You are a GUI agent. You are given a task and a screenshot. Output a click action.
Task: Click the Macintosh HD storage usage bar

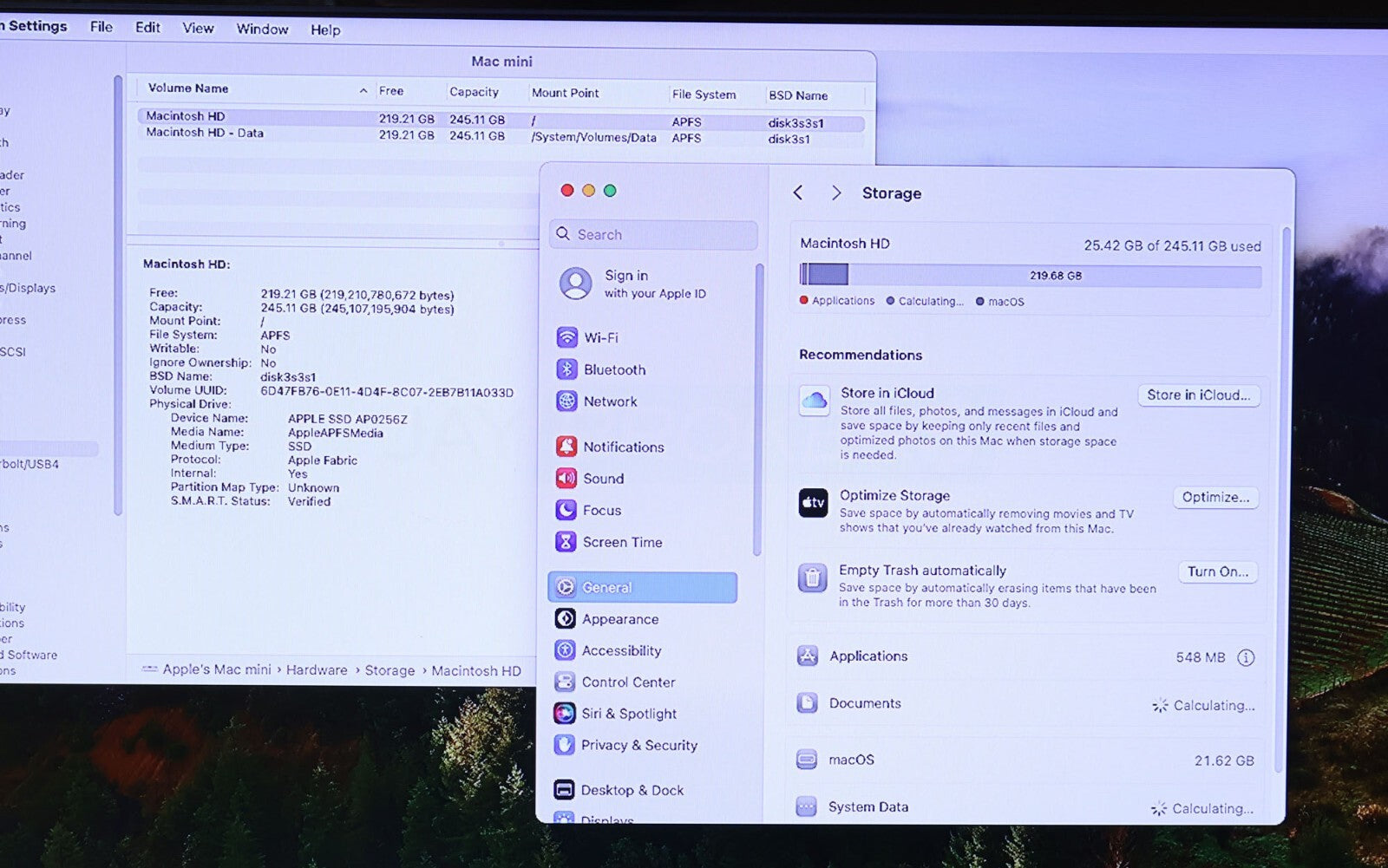1031,276
